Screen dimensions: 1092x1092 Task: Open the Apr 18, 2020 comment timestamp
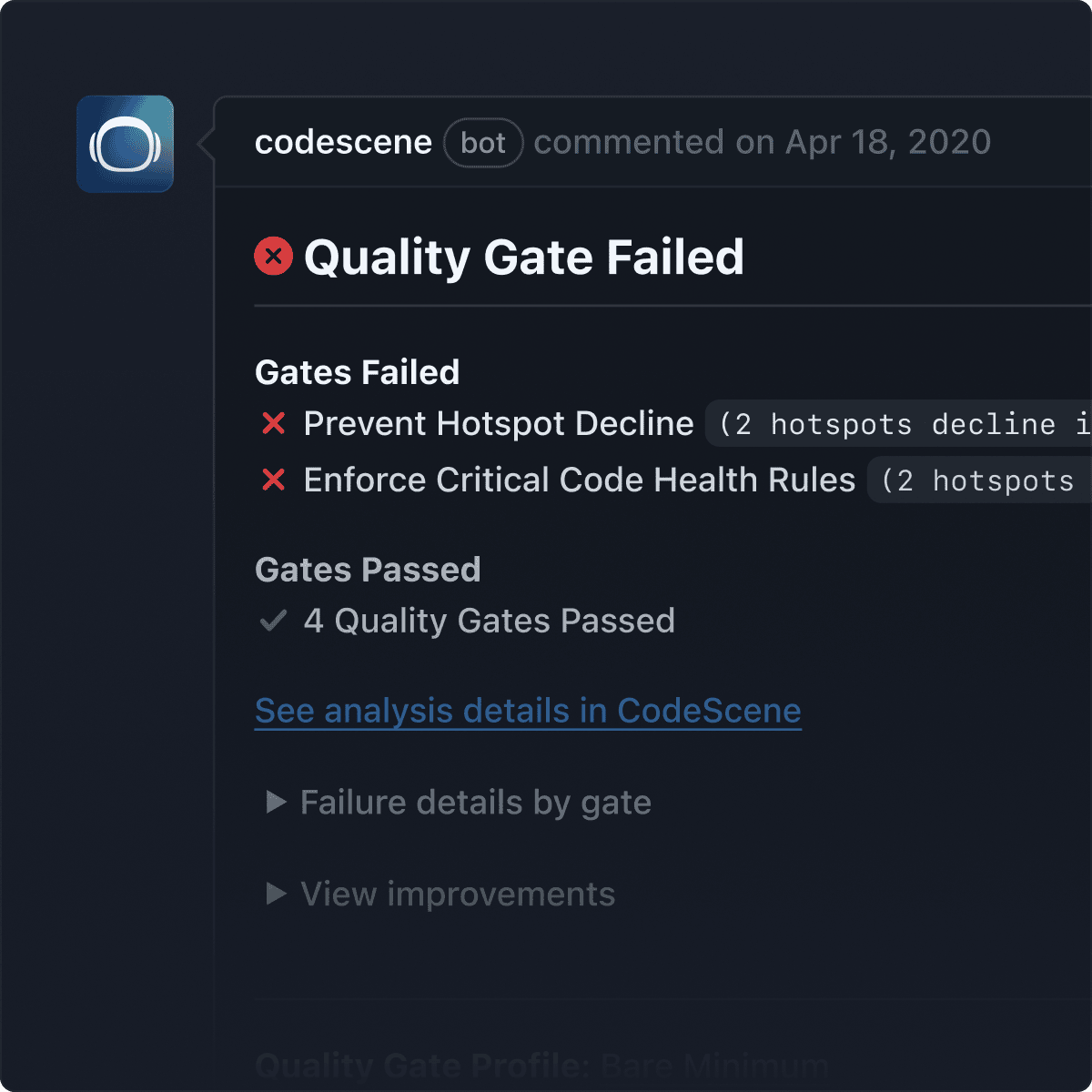887,143
